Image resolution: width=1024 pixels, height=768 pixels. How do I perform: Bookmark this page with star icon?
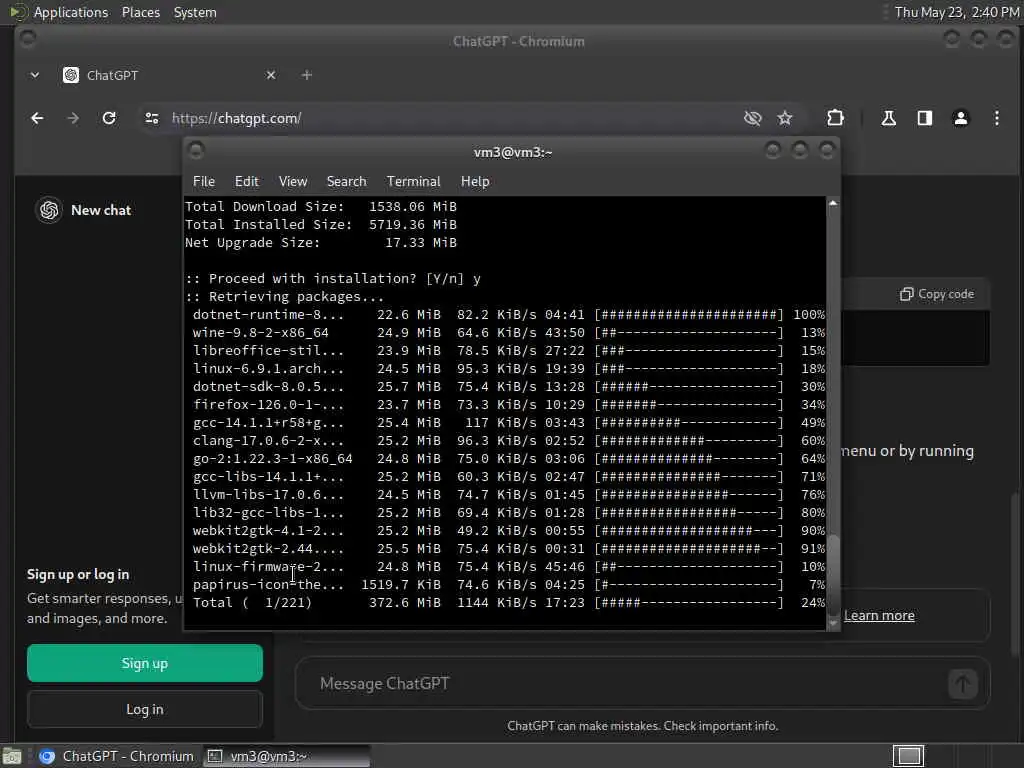tap(785, 118)
